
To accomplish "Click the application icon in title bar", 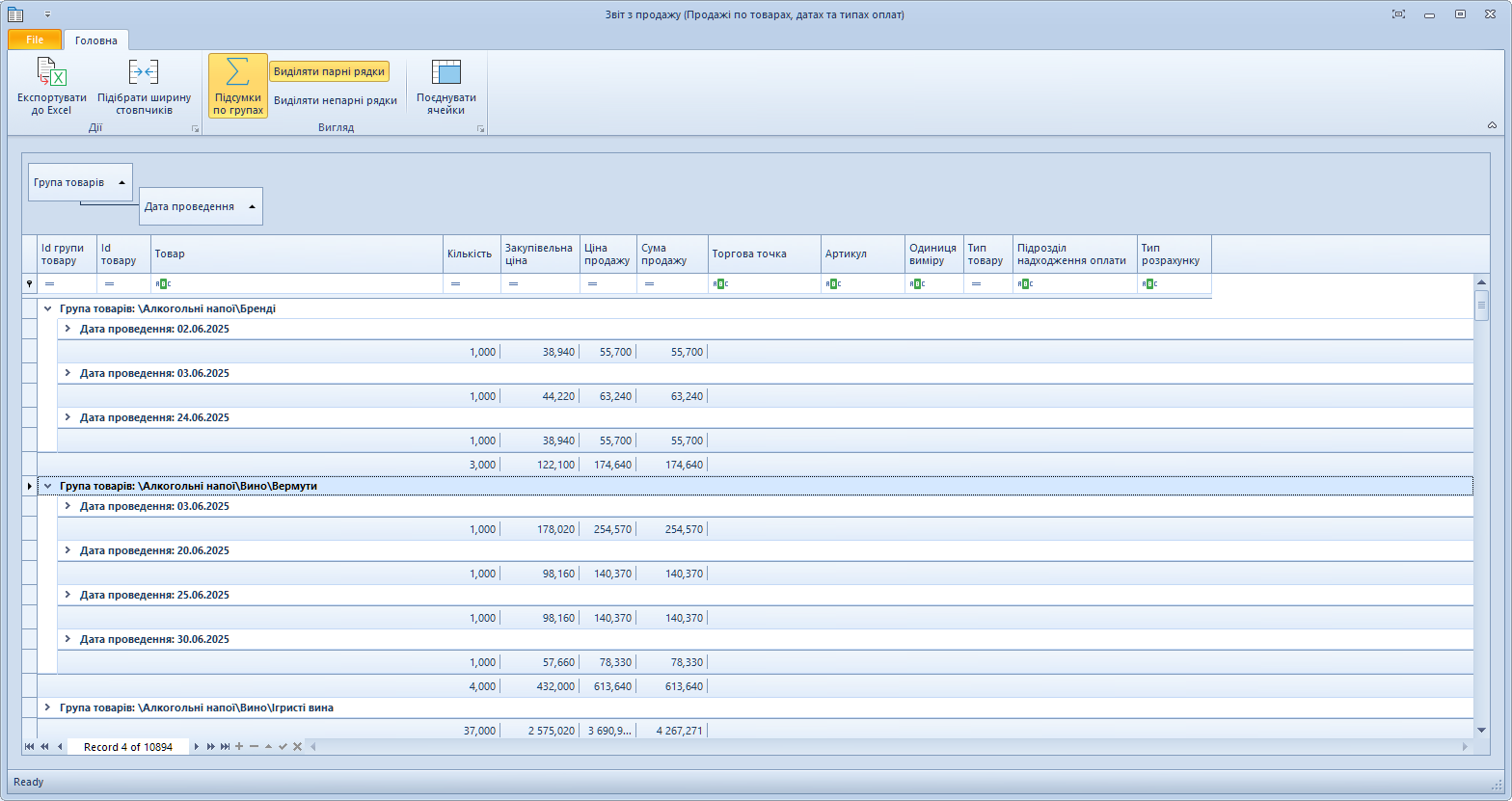I will click(x=15, y=14).
